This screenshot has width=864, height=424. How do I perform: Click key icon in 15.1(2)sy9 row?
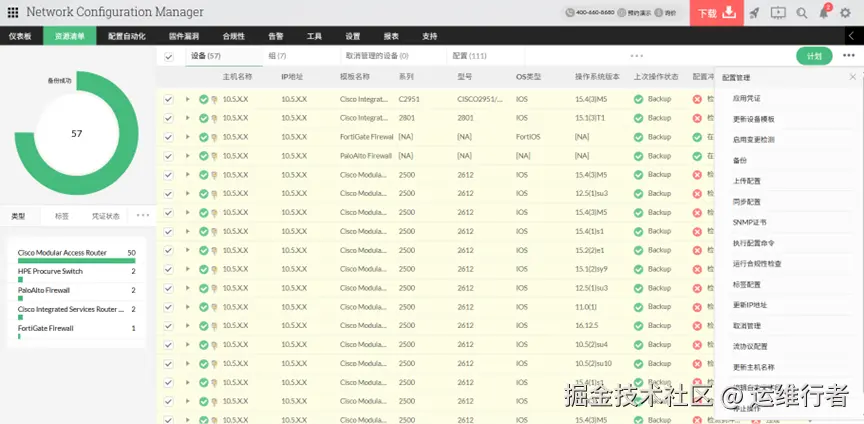[x=214, y=269]
